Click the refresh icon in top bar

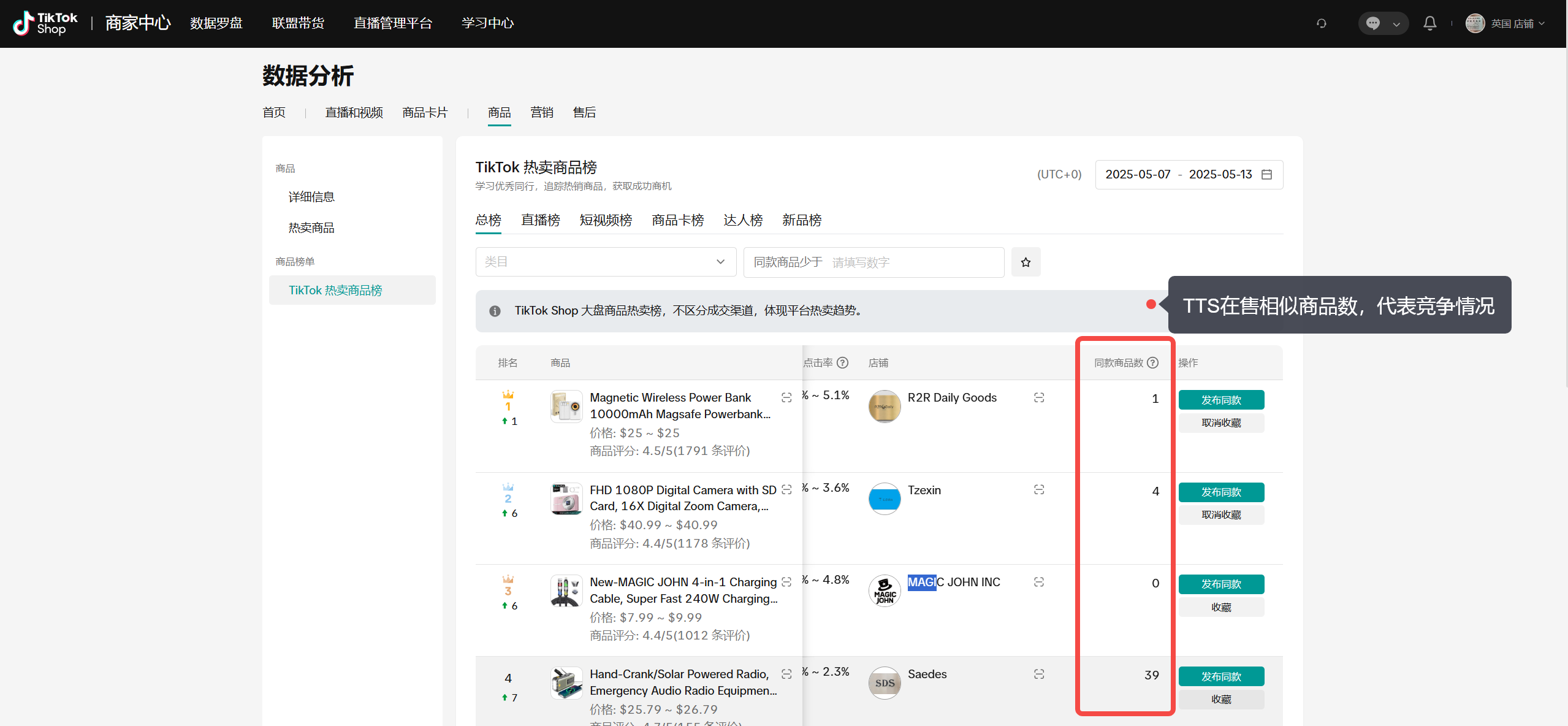(x=1322, y=23)
